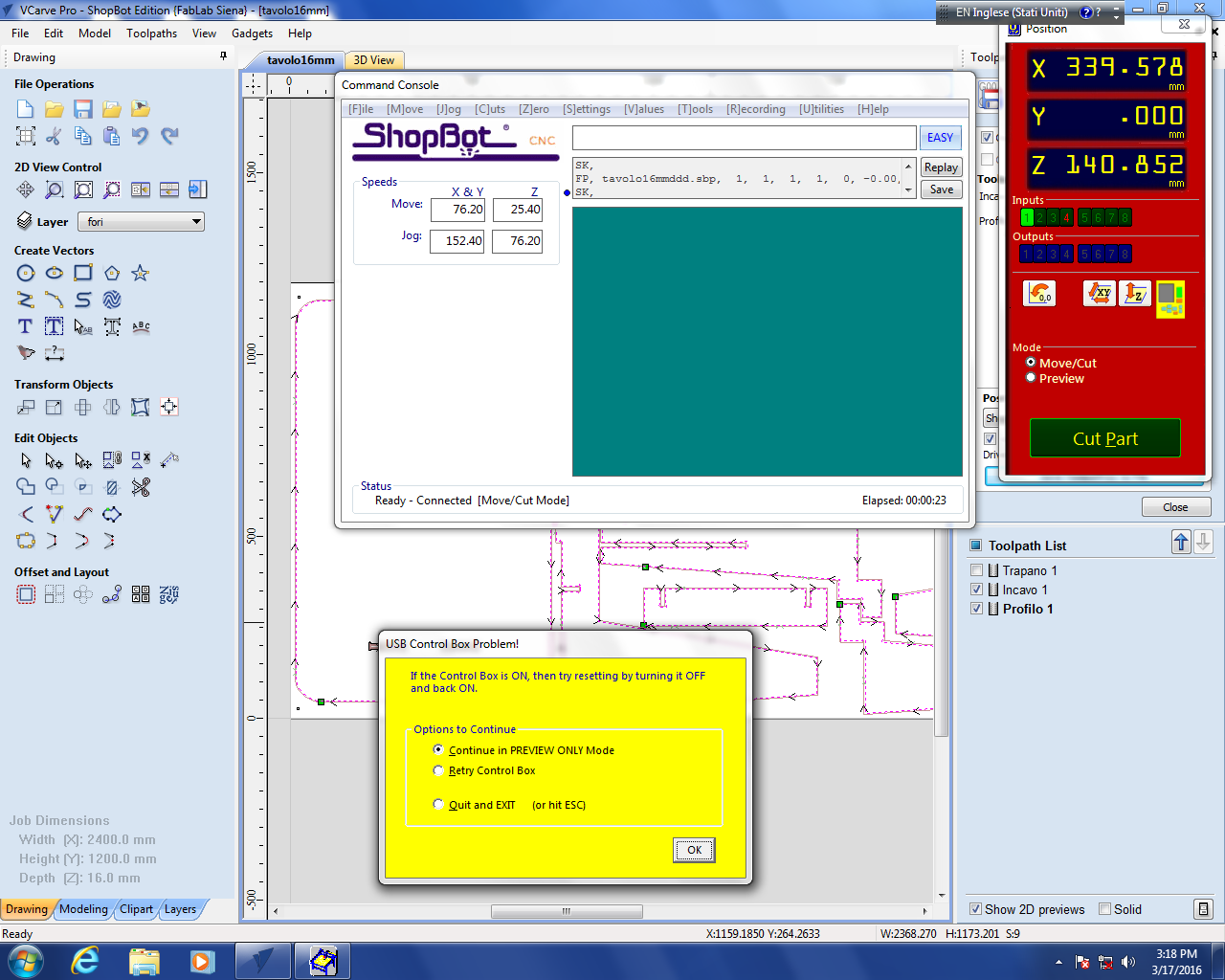Open the Nest Parts tool

pyautogui.click(x=169, y=595)
